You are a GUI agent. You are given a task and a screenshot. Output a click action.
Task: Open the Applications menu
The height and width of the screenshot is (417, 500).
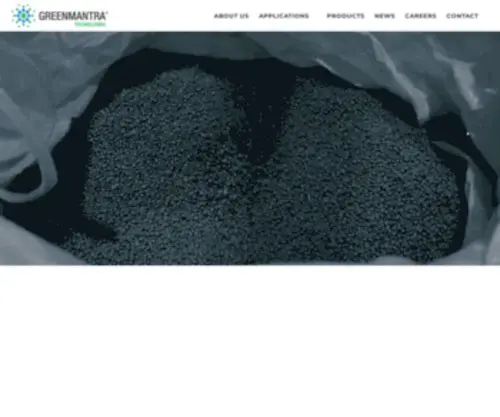[284, 16]
